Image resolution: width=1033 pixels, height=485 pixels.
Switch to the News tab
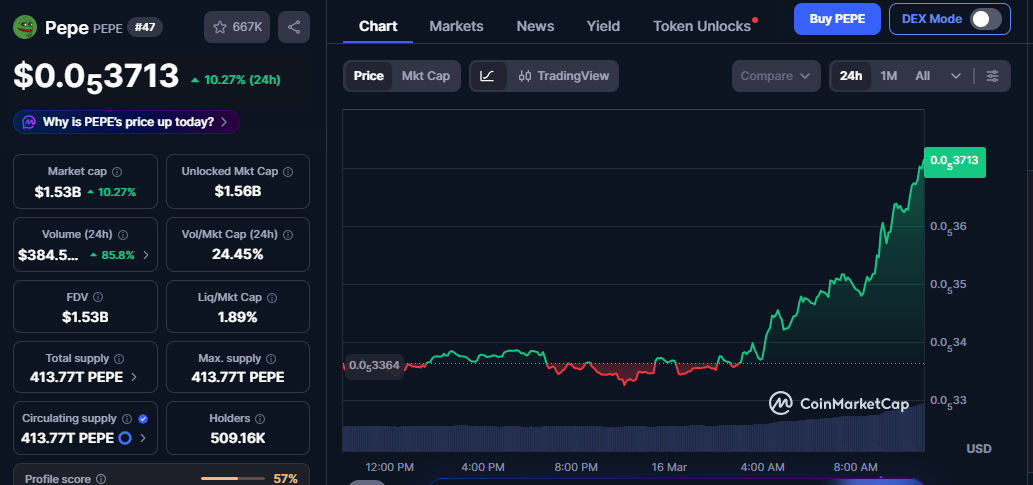[535, 26]
